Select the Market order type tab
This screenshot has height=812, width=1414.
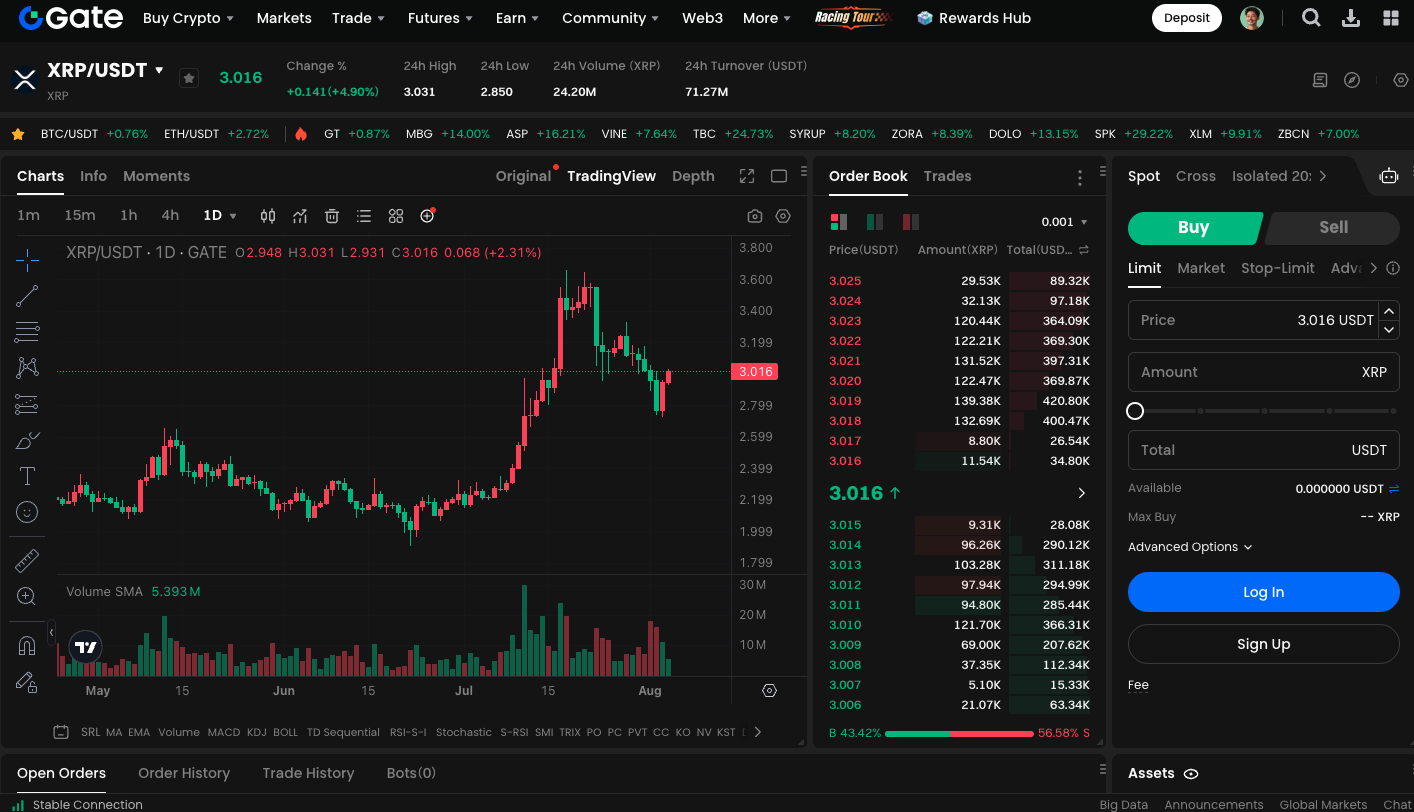coord(1201,268)
